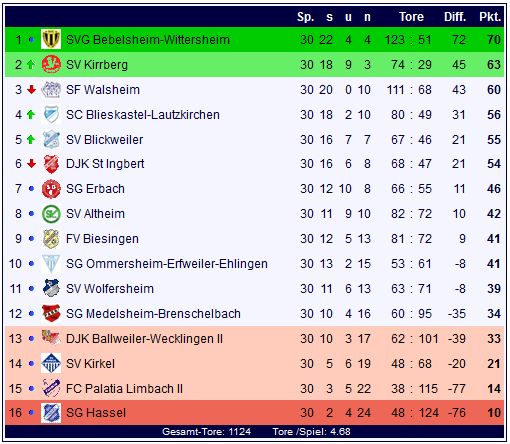Open the SC Blieskastel-Lautzkirchen team name

(143, 115)
